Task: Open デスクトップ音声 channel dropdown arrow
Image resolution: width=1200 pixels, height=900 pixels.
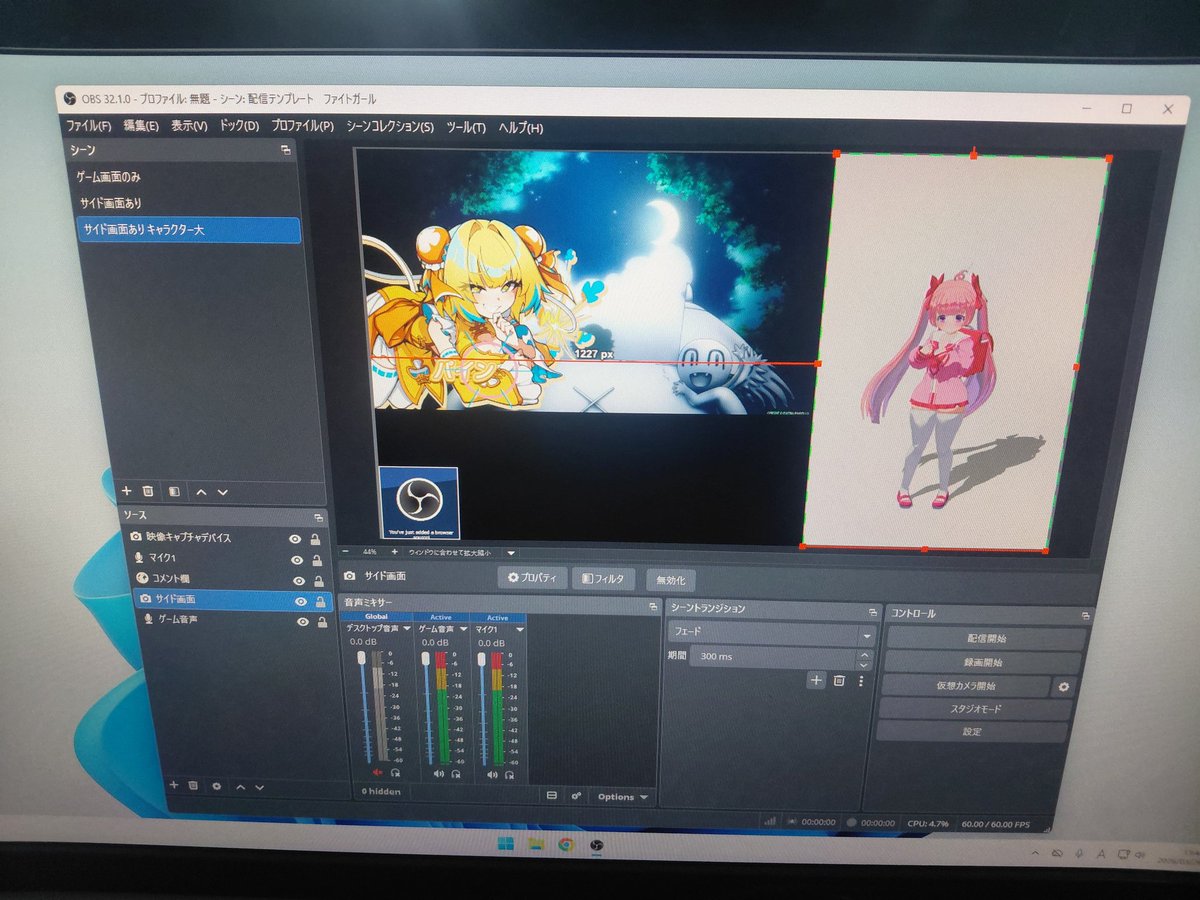Action: [407, 629]
